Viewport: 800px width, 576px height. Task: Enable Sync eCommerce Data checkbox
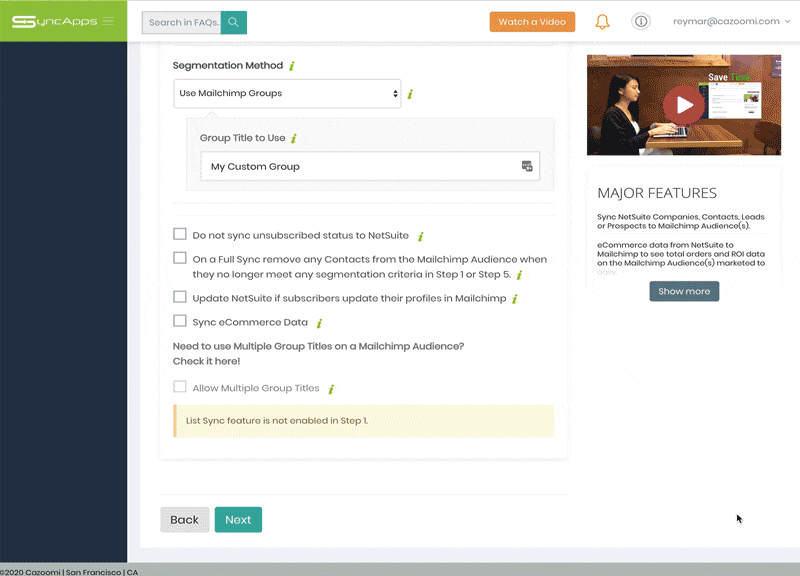(x=180, y=321)
